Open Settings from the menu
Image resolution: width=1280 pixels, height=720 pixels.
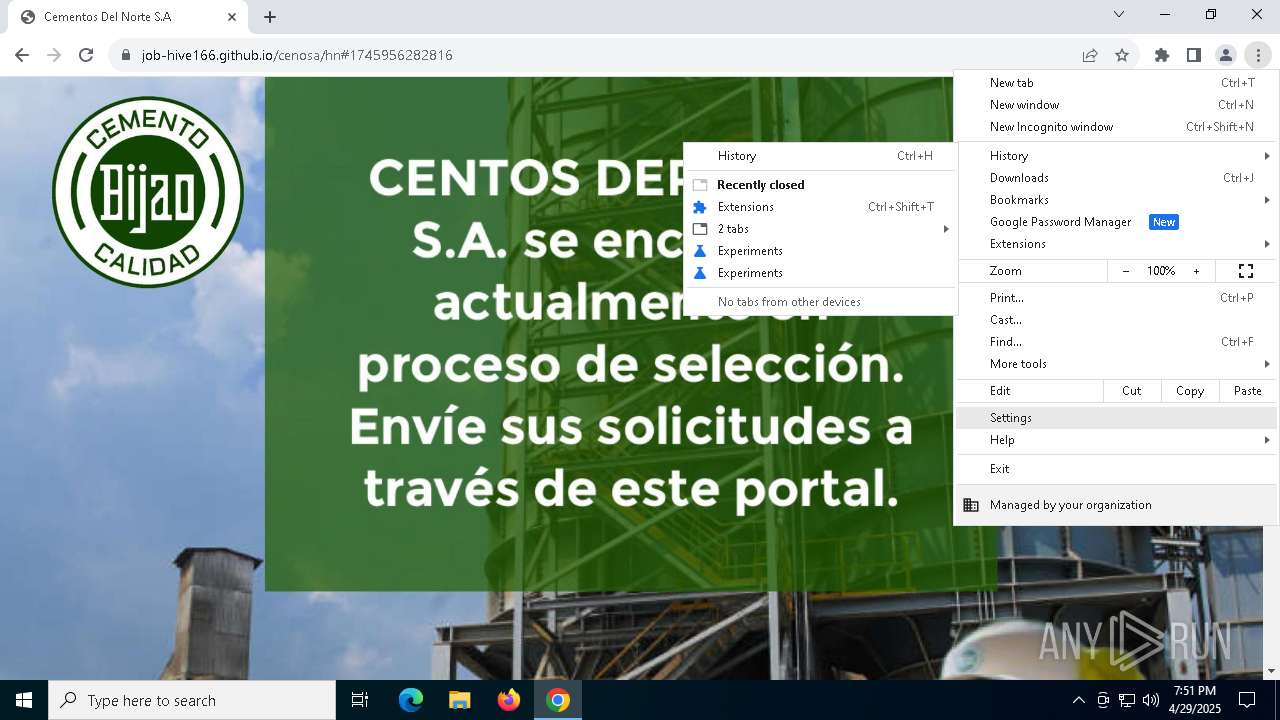click(x=1116, y=418)
